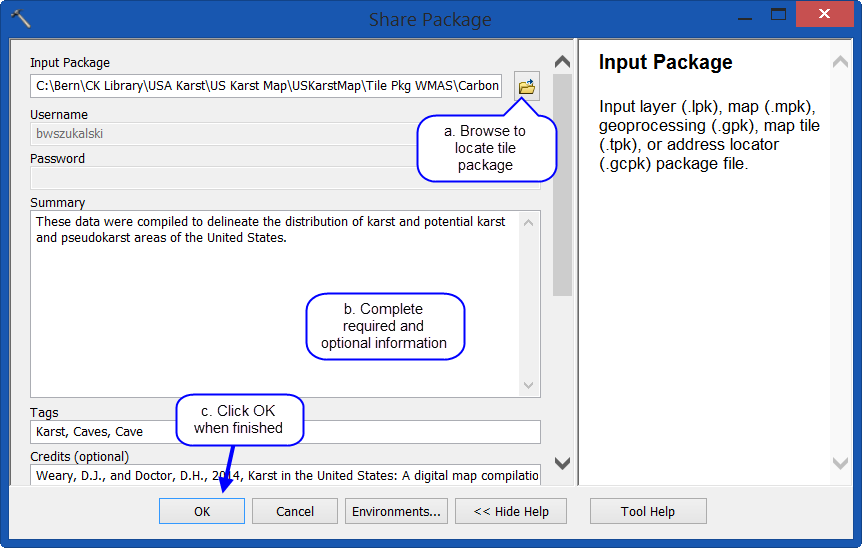Open Tool Help
The width and height of the screenshot is (862, 548).
point(648,511)
